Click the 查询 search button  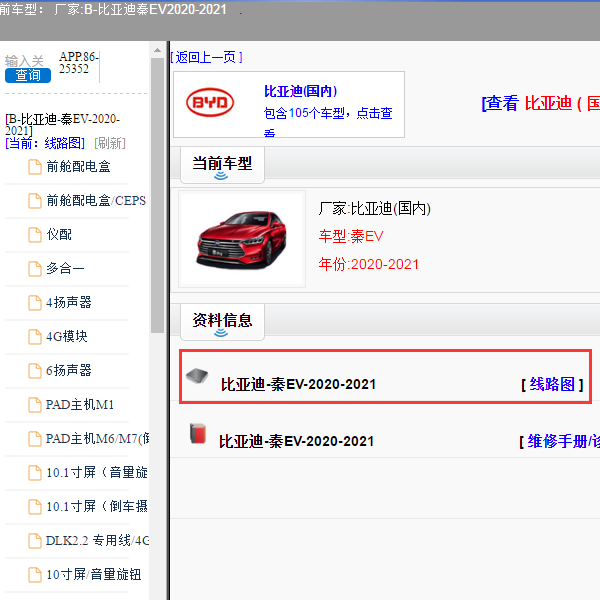28,75
